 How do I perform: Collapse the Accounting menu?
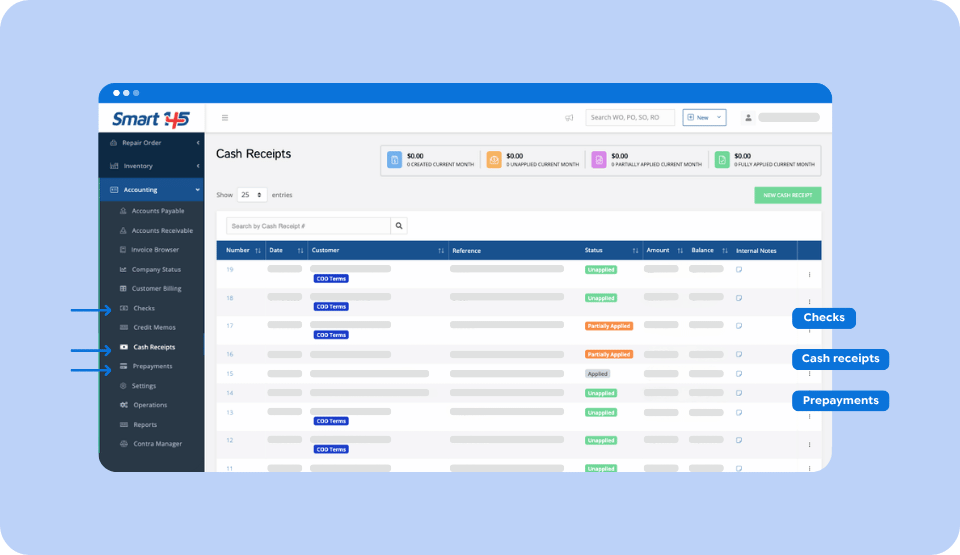pyautogui.click(x=151, y=190)
